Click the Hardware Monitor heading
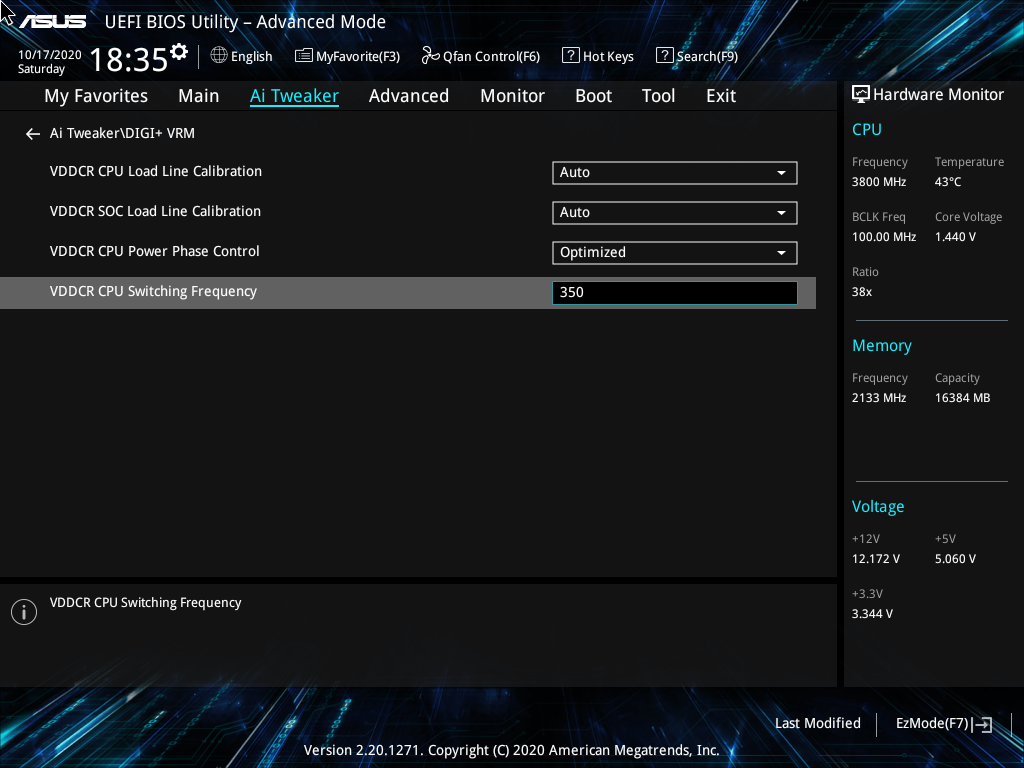 coord(938,95)
